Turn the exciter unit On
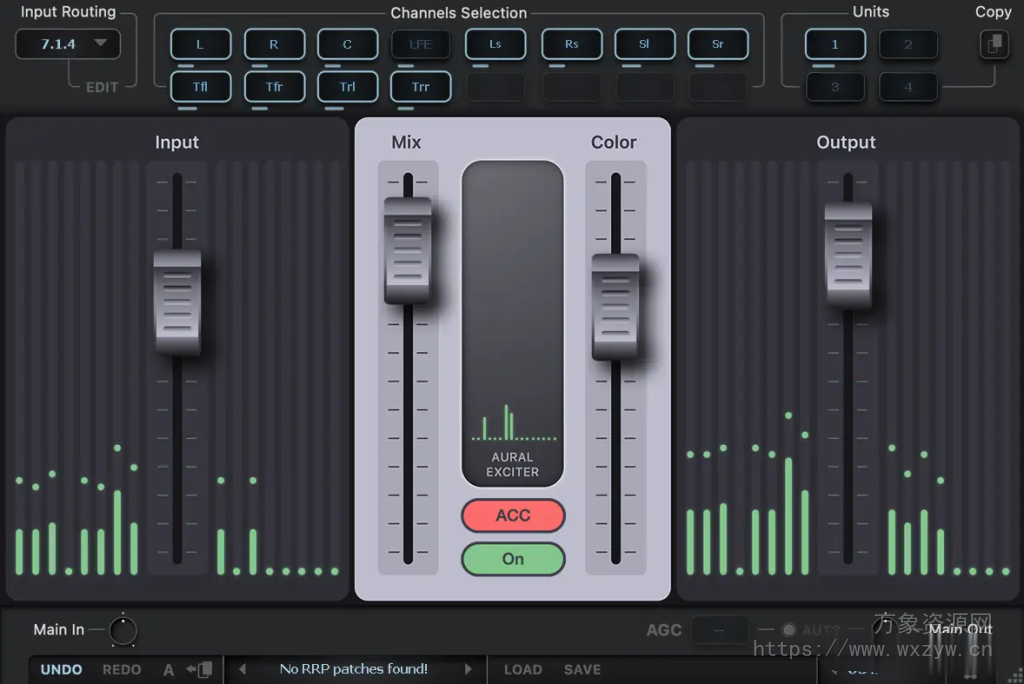The height and width of the screenshot is (684, 1024). [513, 559]
